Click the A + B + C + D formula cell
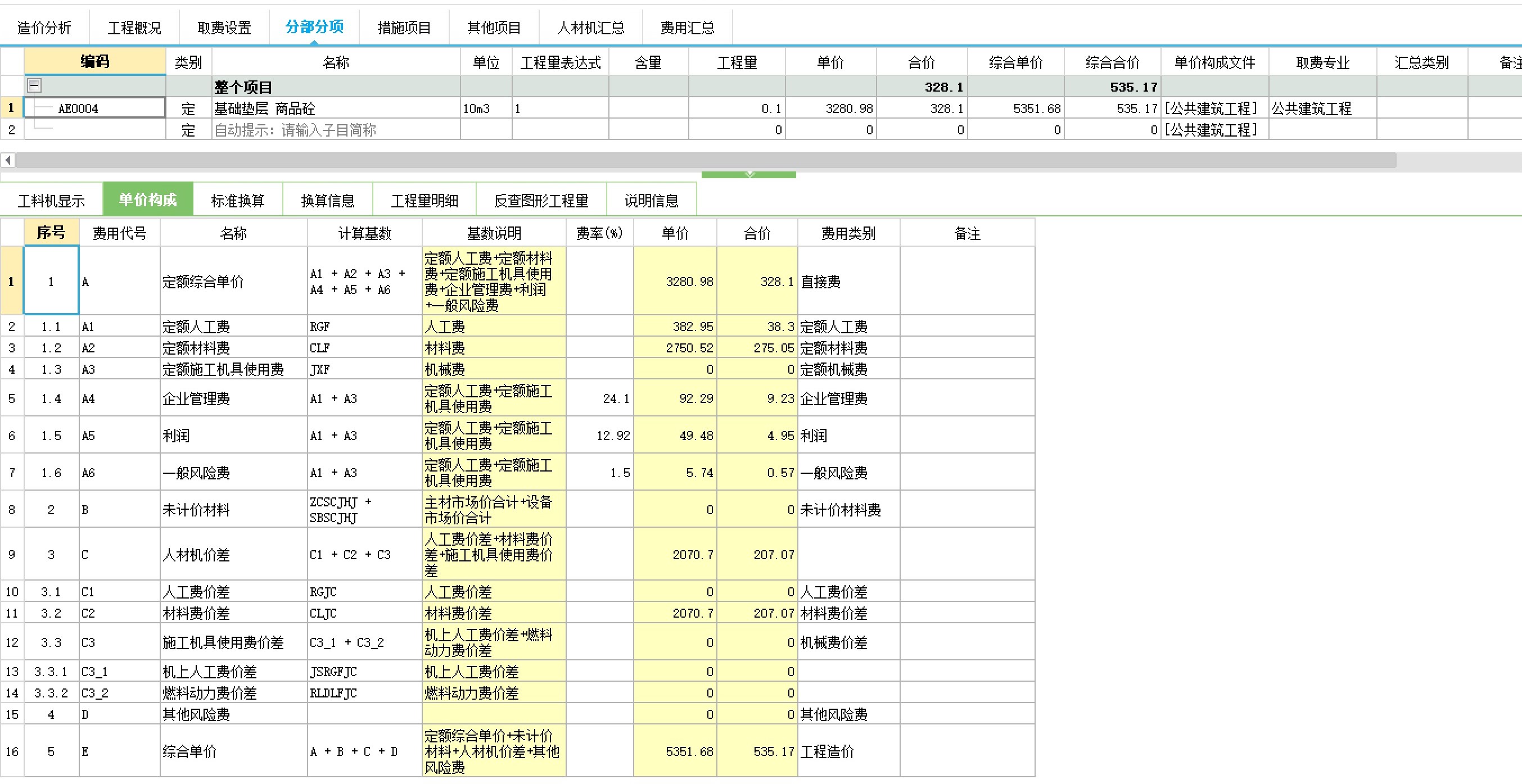1522x784 pixels. [x=364, y=751]
